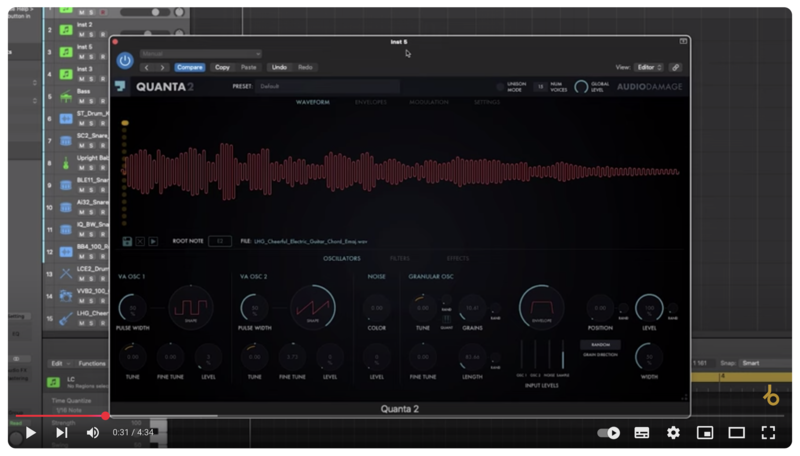Click the LHG_Cheer guitar track icon

coord(66,318)
